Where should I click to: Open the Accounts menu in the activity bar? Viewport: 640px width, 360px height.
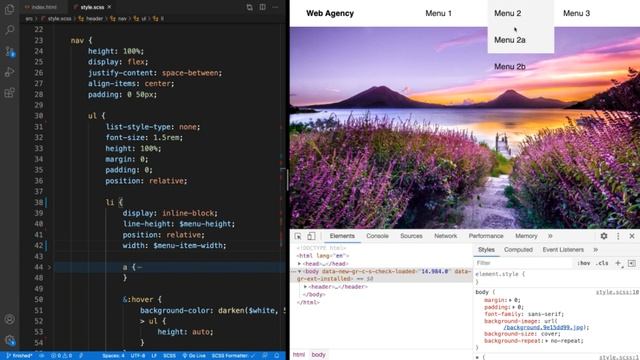tap(9, 319)
